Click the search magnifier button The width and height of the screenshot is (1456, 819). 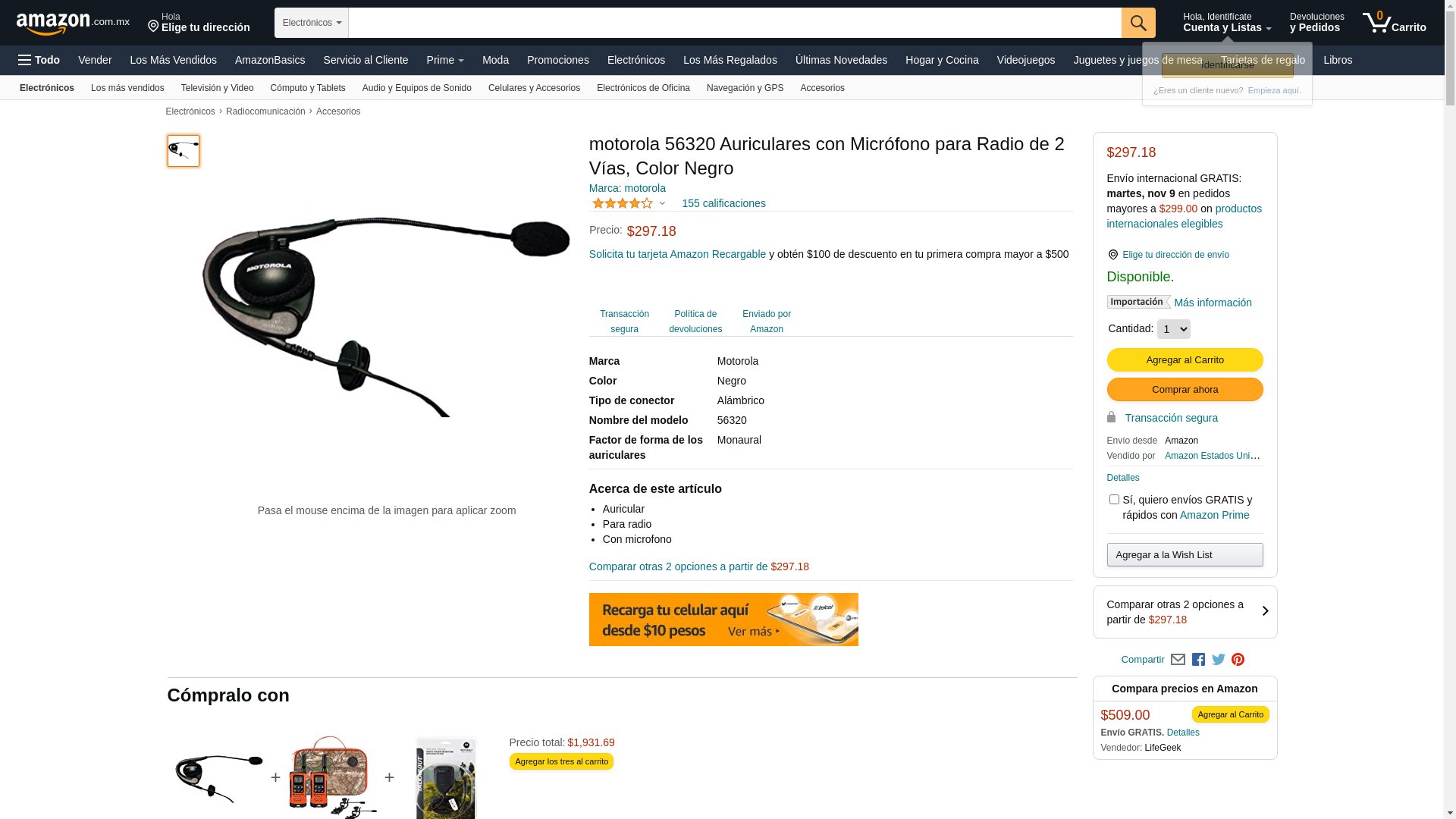1138,23
